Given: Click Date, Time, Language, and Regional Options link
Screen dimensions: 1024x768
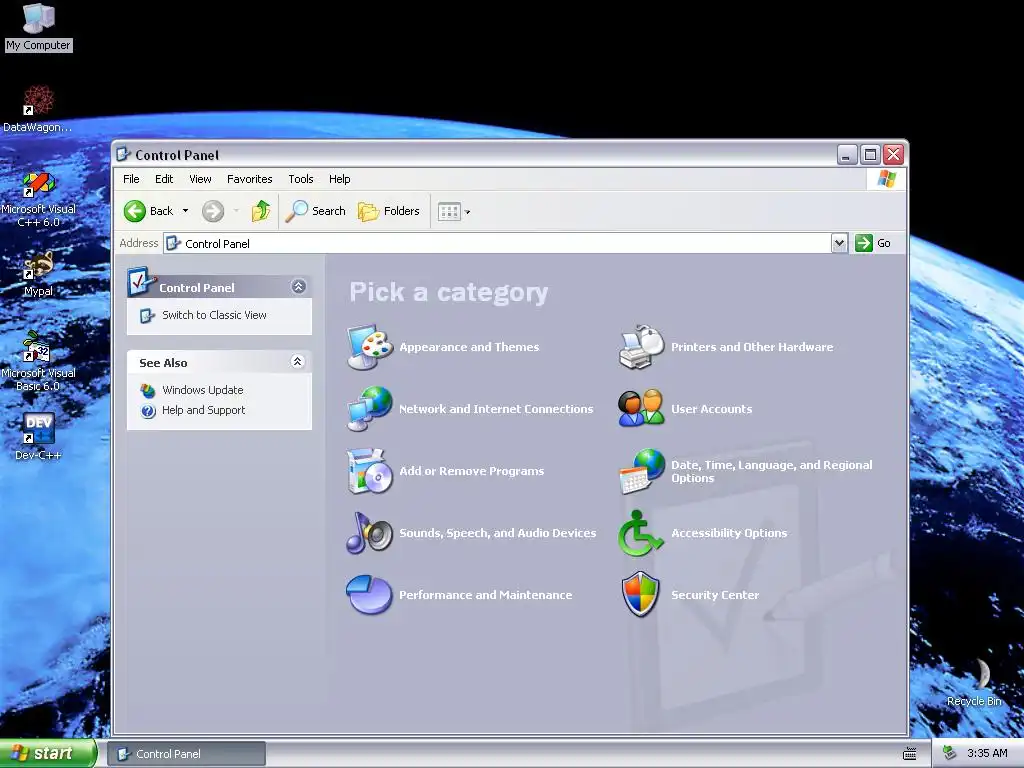Looking at the screenshot, I should pos(772,472).
